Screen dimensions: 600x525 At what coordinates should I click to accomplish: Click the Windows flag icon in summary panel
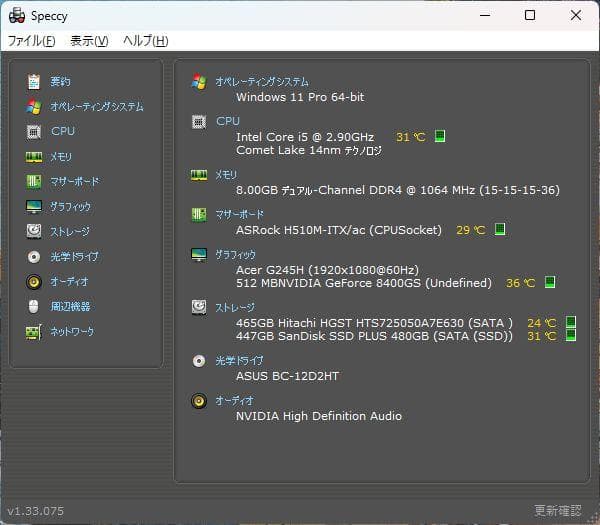click(199, 82)
